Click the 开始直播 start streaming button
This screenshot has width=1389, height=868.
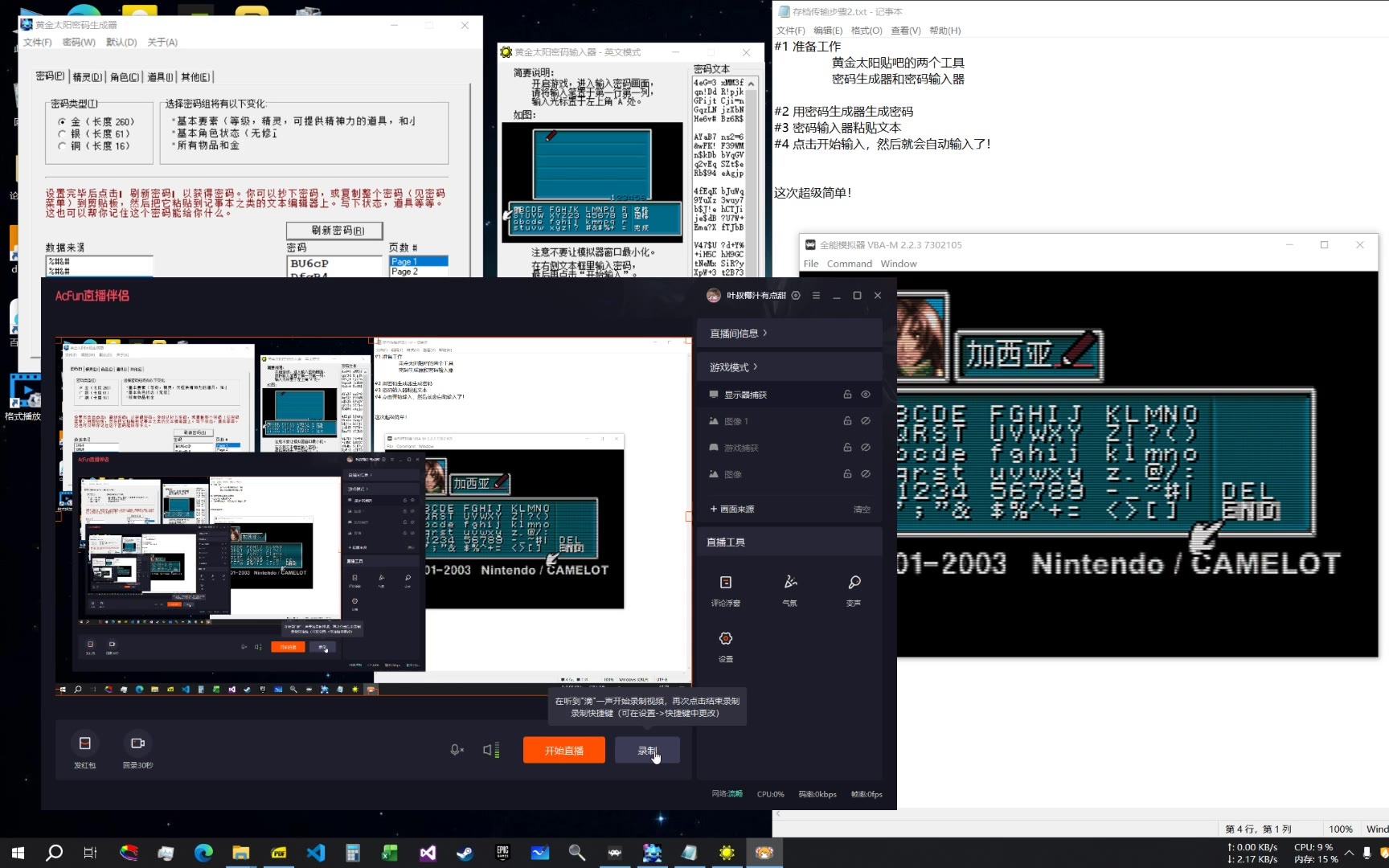[563, 751]
